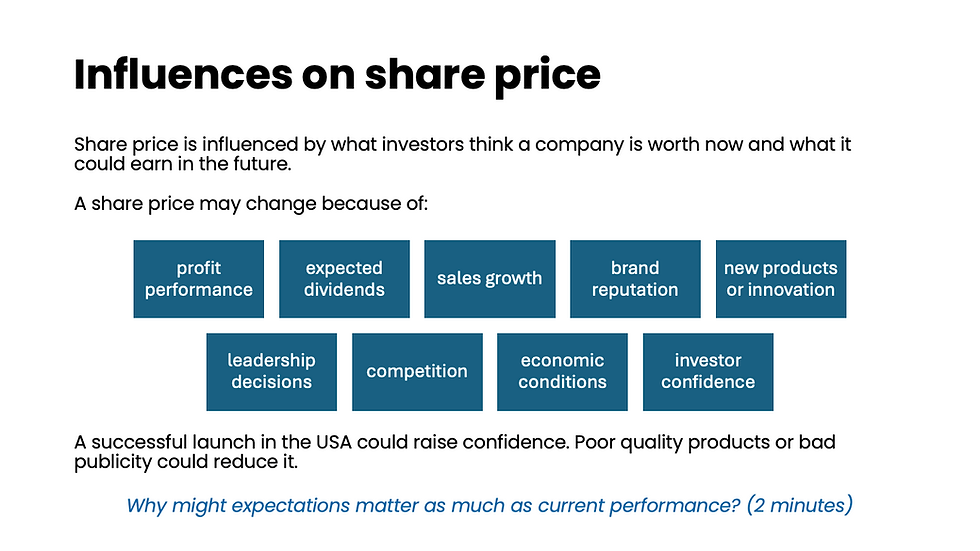Click the word 'Influences' in the heading
Screen dimensions: 980x551
point(183,74)
